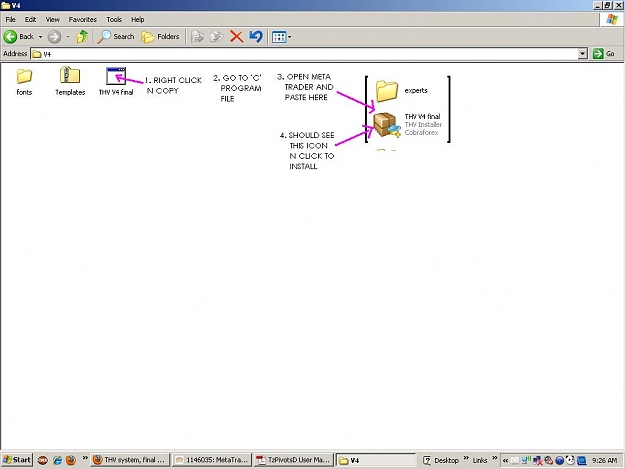Image resolution: width=625 pixels, height=469 pixels.
Task: Select the THV V4 final program file
Action: coord(116,82)
